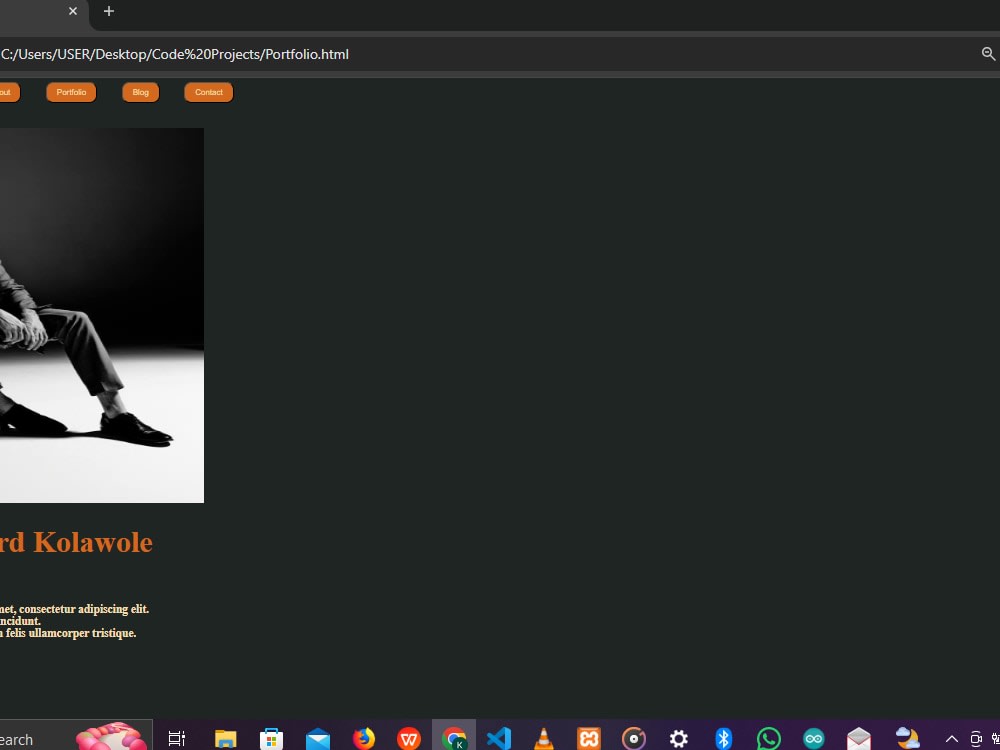Click the text 'felis ullamcorper tristique.'
The image size is (1000, 750).
point(71,633)
